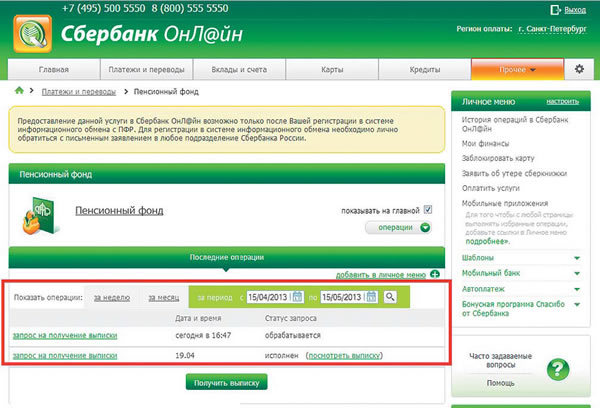Click the Дата и время column header
The height and width of the screenshot is (408, 600).
pyautogui.click(x=198, y=318)
